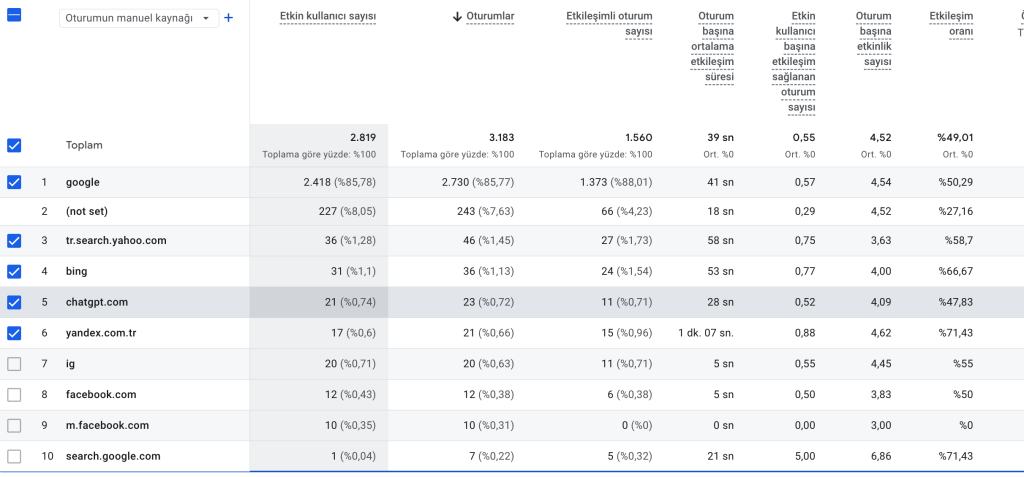This screenshot has height=477, width=1024.
Task: Click the deselect-all checkbox in table header
Action: tap(14, 17)
